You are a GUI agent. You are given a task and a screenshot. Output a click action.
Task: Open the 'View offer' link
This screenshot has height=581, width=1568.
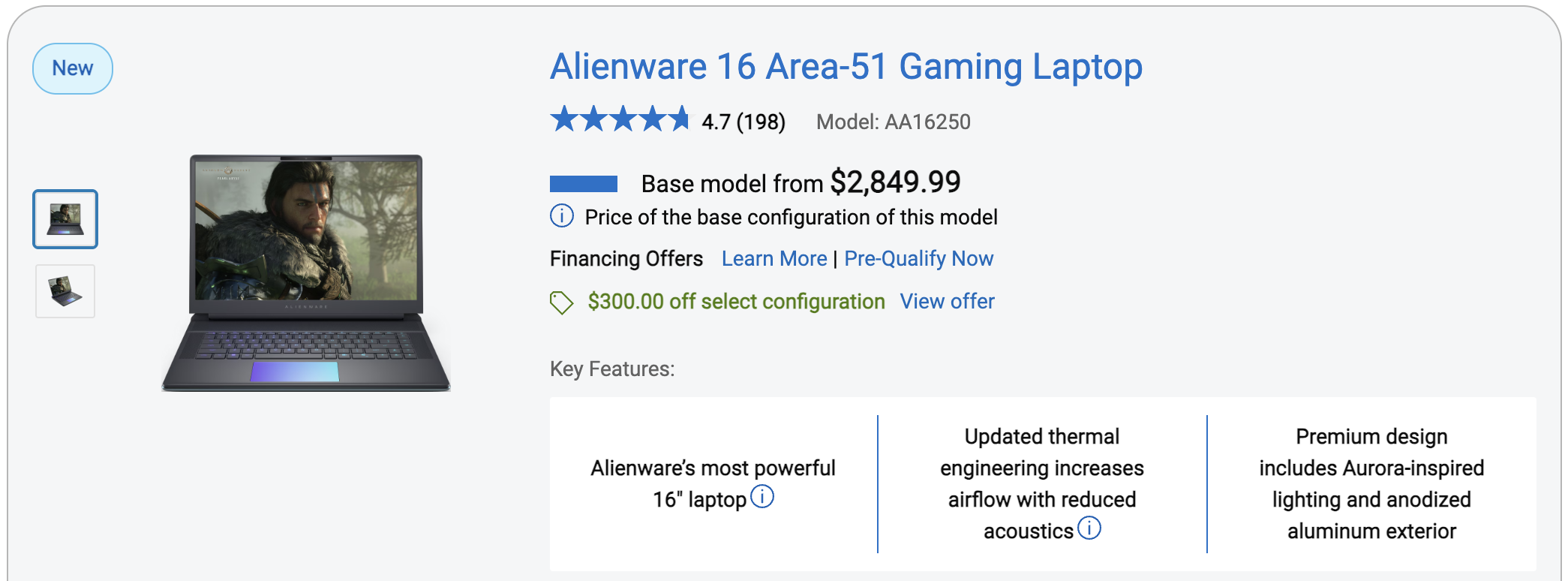point(947,302)
